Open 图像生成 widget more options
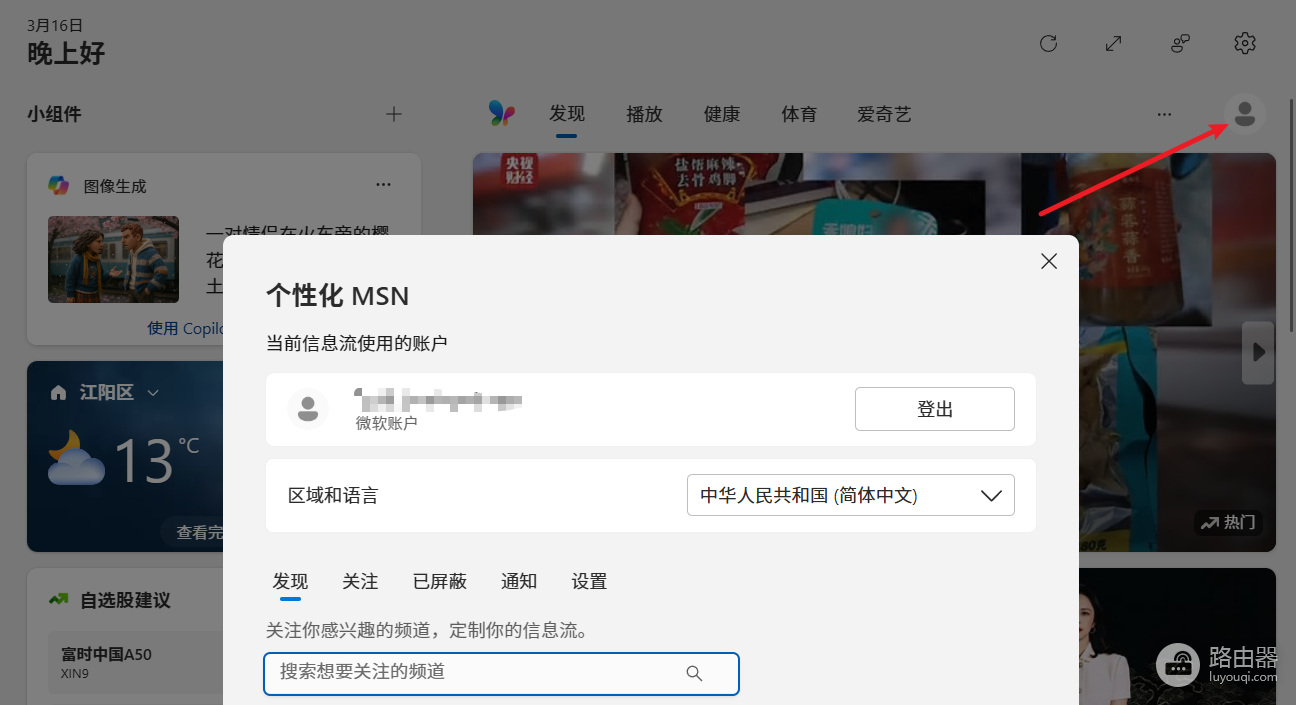 pyautogui.click(x=383, y=185)
